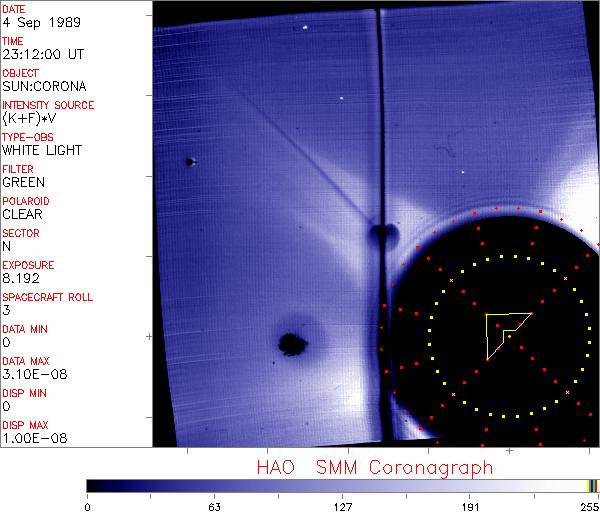Click the 3.10E-08 data max value
The image size is (600, 512).
pos(30,374)
